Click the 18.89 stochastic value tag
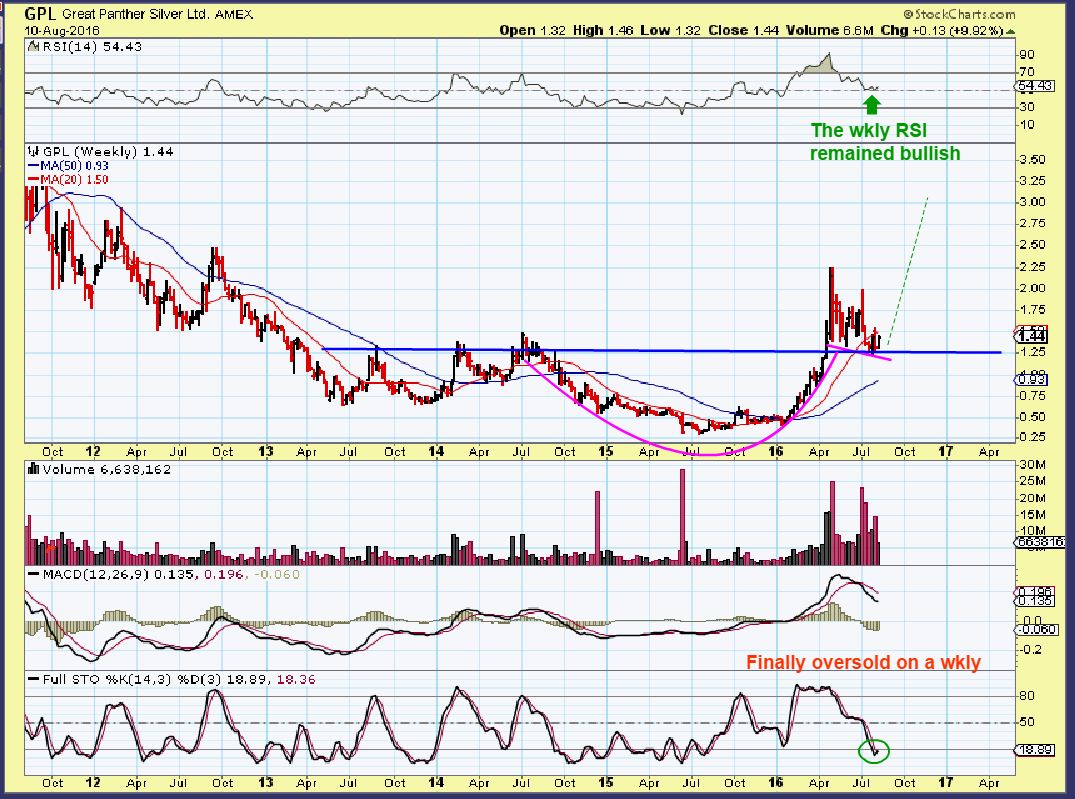This screenshot has width=1075, height=799. click(1035, 750)
